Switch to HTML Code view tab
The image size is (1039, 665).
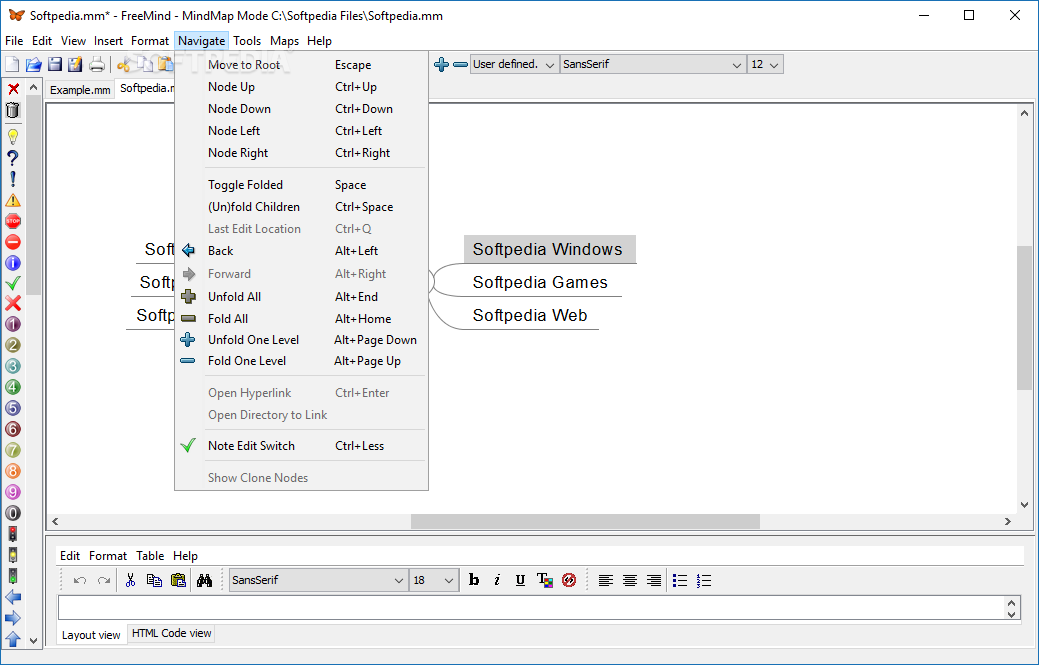172,633
